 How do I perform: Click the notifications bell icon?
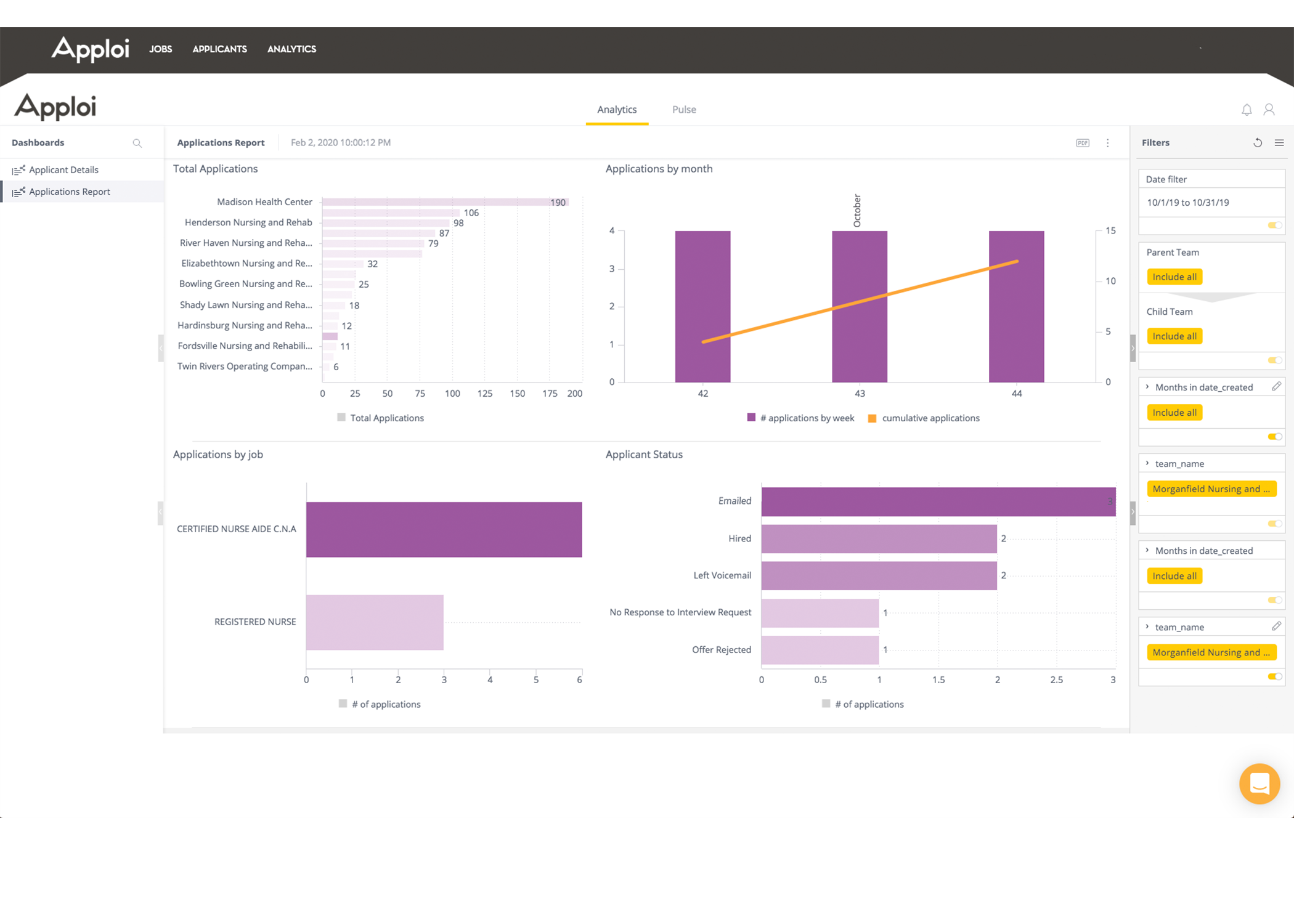pyautogui.click(x=1247, y=110)
